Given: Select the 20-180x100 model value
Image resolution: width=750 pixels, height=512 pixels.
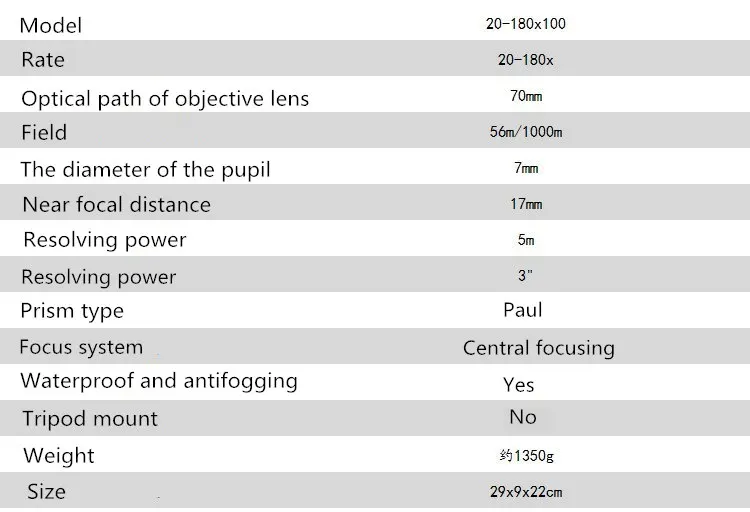Looking at the screenshot, I should [526, 23].
